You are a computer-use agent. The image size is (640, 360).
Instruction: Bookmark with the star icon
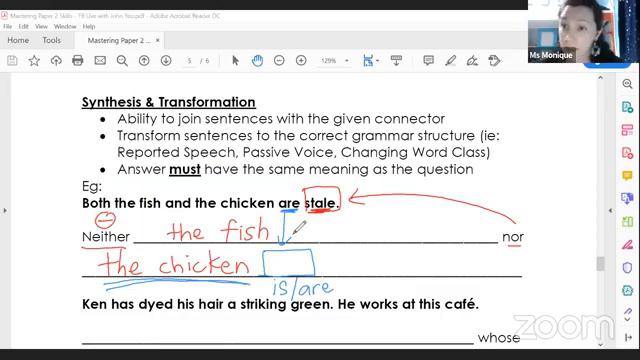click(x=34, y=61)
